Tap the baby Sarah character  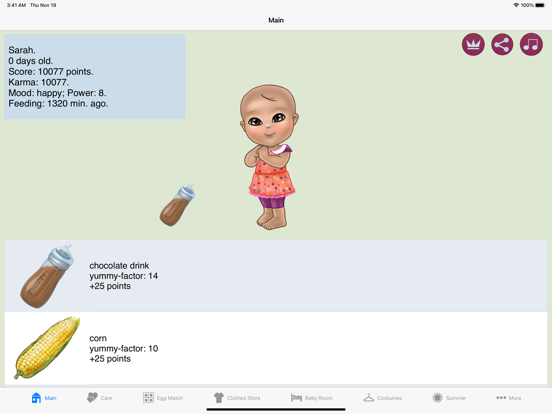click(269, 157)
